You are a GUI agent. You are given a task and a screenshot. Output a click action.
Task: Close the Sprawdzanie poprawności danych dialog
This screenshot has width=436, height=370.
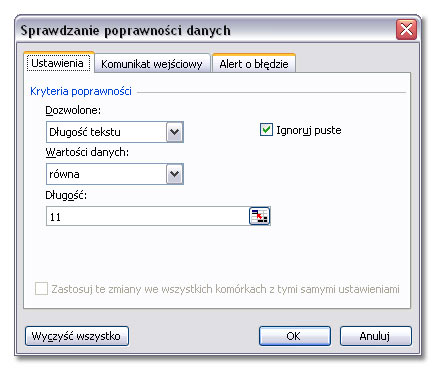click(406, 30)
